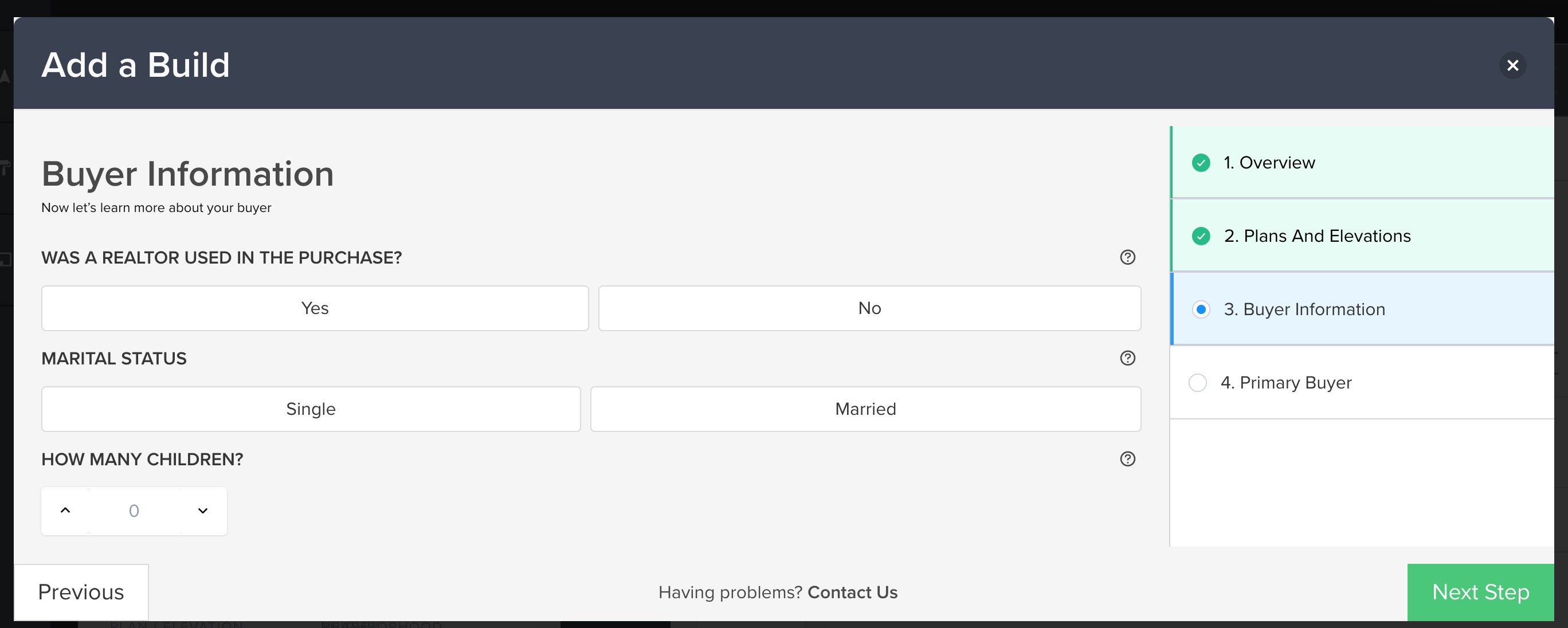Screen dimensions: 1568x628
Task: Click checkmark icon beside Plans And Elevations
Action: (1200, 236)
